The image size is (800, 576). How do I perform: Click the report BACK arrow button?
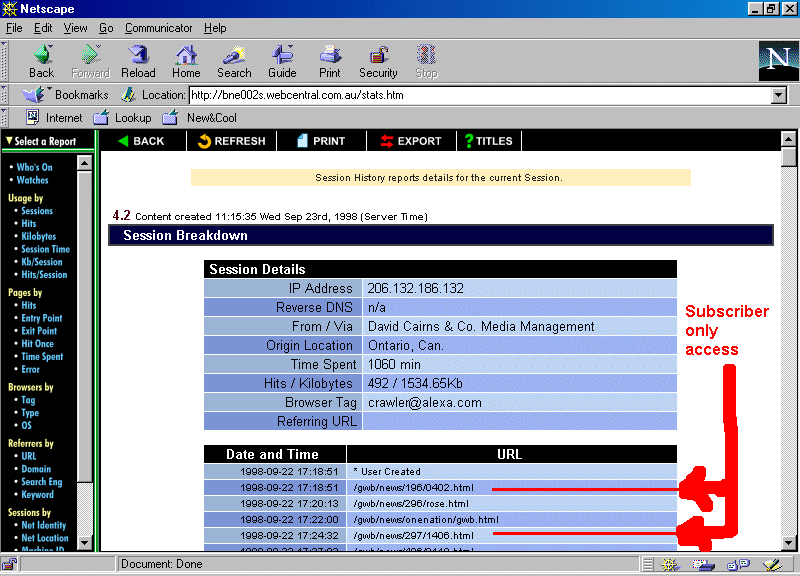click(141, 141)
